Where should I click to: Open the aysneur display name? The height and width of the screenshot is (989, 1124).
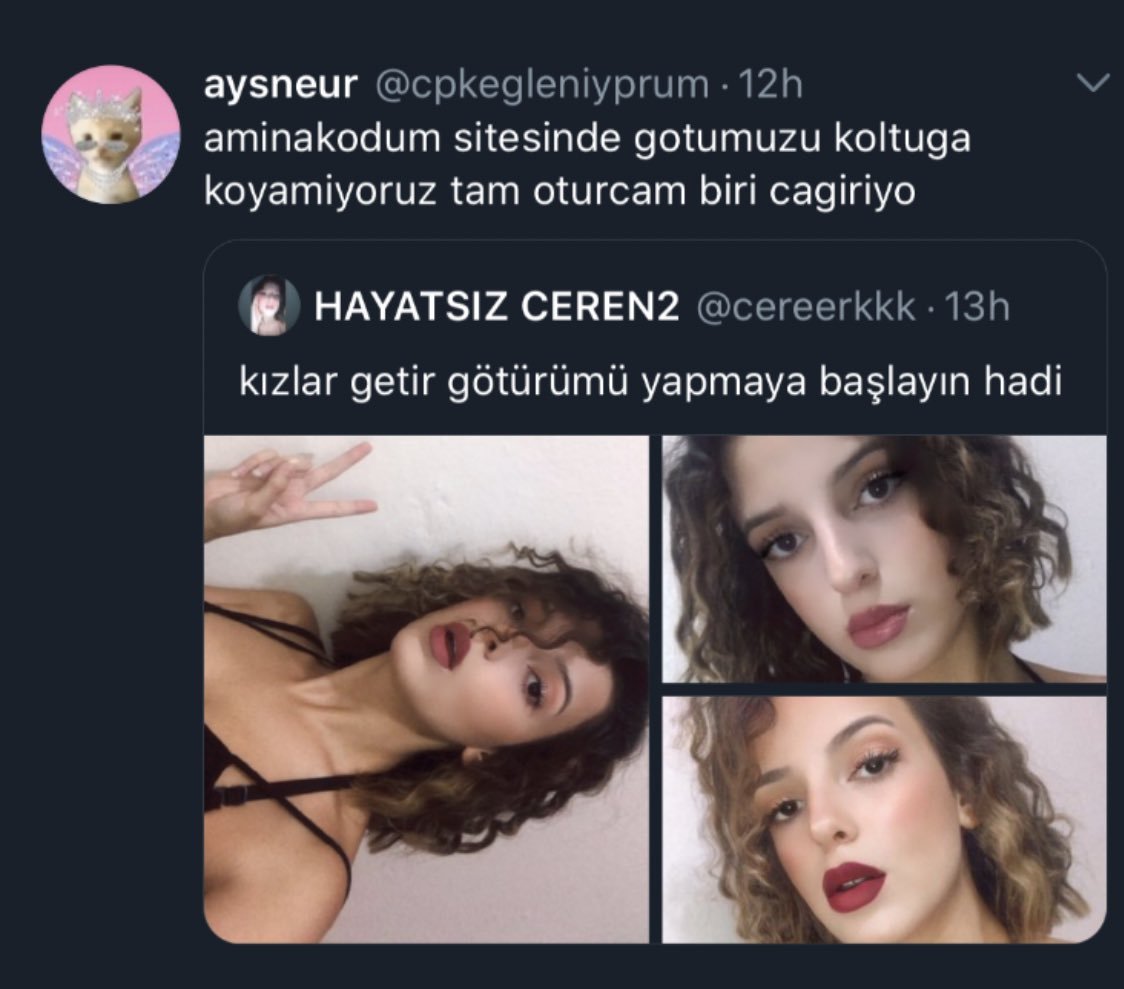(280, 85)
